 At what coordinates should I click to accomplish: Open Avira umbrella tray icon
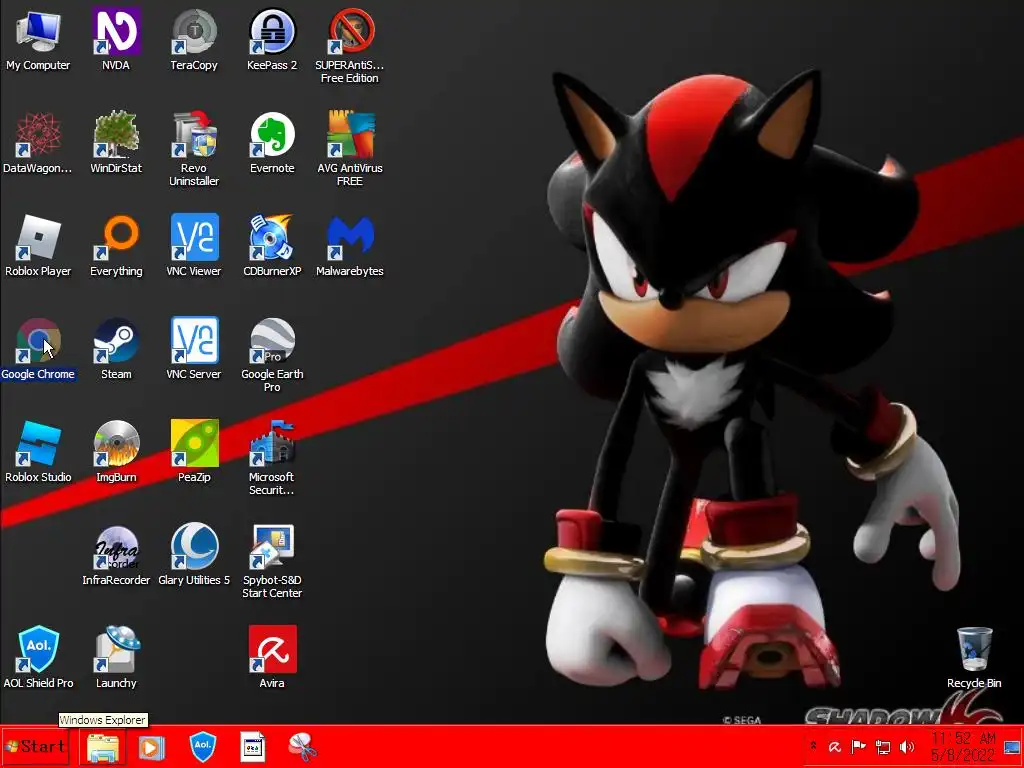(835, 746)
